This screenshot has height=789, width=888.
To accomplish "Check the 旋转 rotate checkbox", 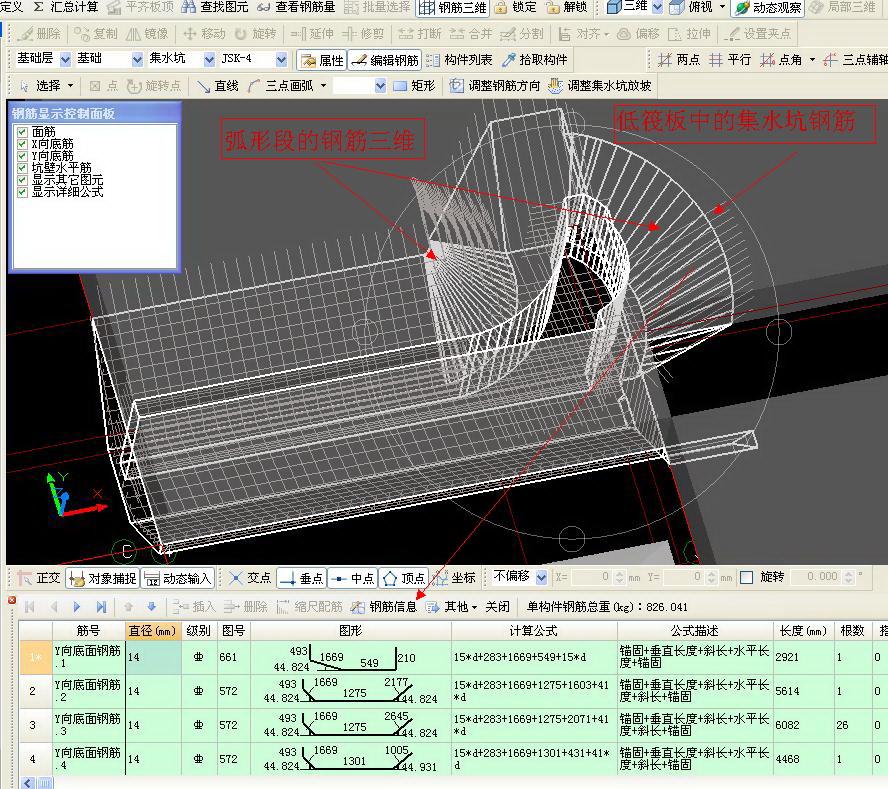I will pyautogui.click(x=746, y=577).
